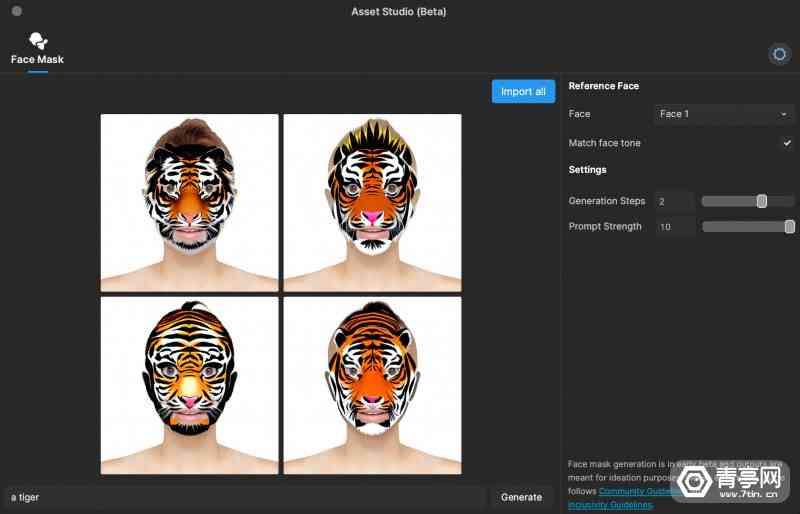800x514 pixels.
Task: Click the Face dropdown arrow chevron
Action: pyautogui.click(x=784, y=114)
